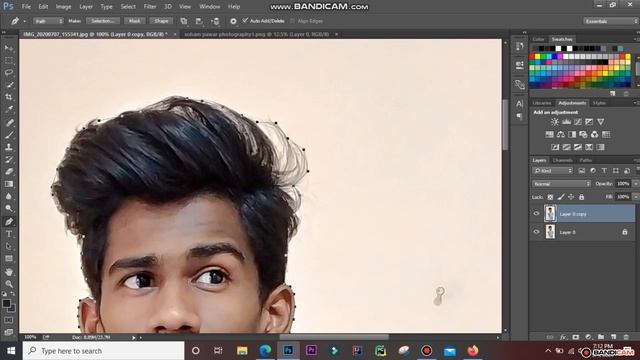Toggle lock position
The width and height of the screenshot is (640, 360).
pos(571,197)
